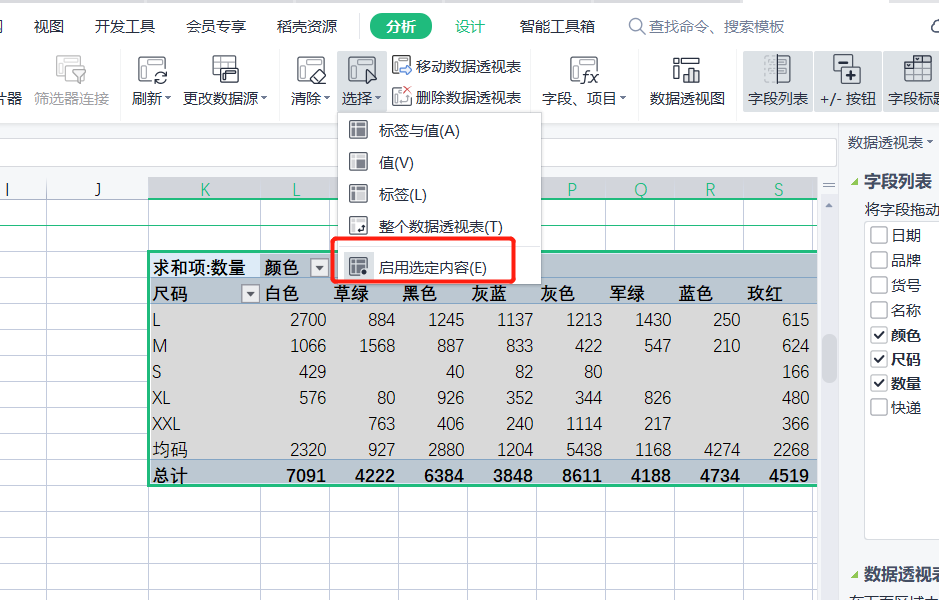Screen dimensions: 939x600
Task: Click the Filter Connections (筛选器连接) icon
Action: 71,69
